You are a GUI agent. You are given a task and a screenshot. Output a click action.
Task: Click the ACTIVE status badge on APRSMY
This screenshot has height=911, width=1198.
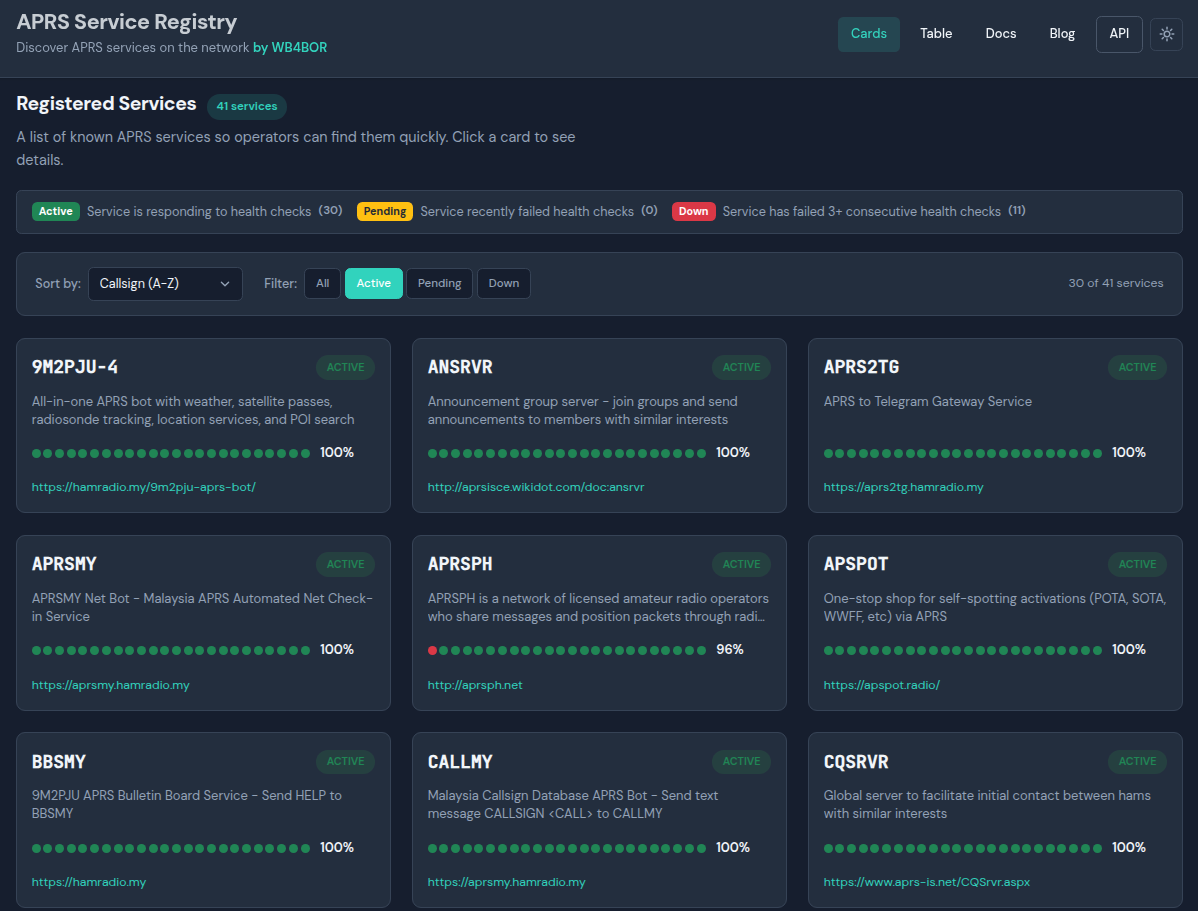click(x=345, y=565)
